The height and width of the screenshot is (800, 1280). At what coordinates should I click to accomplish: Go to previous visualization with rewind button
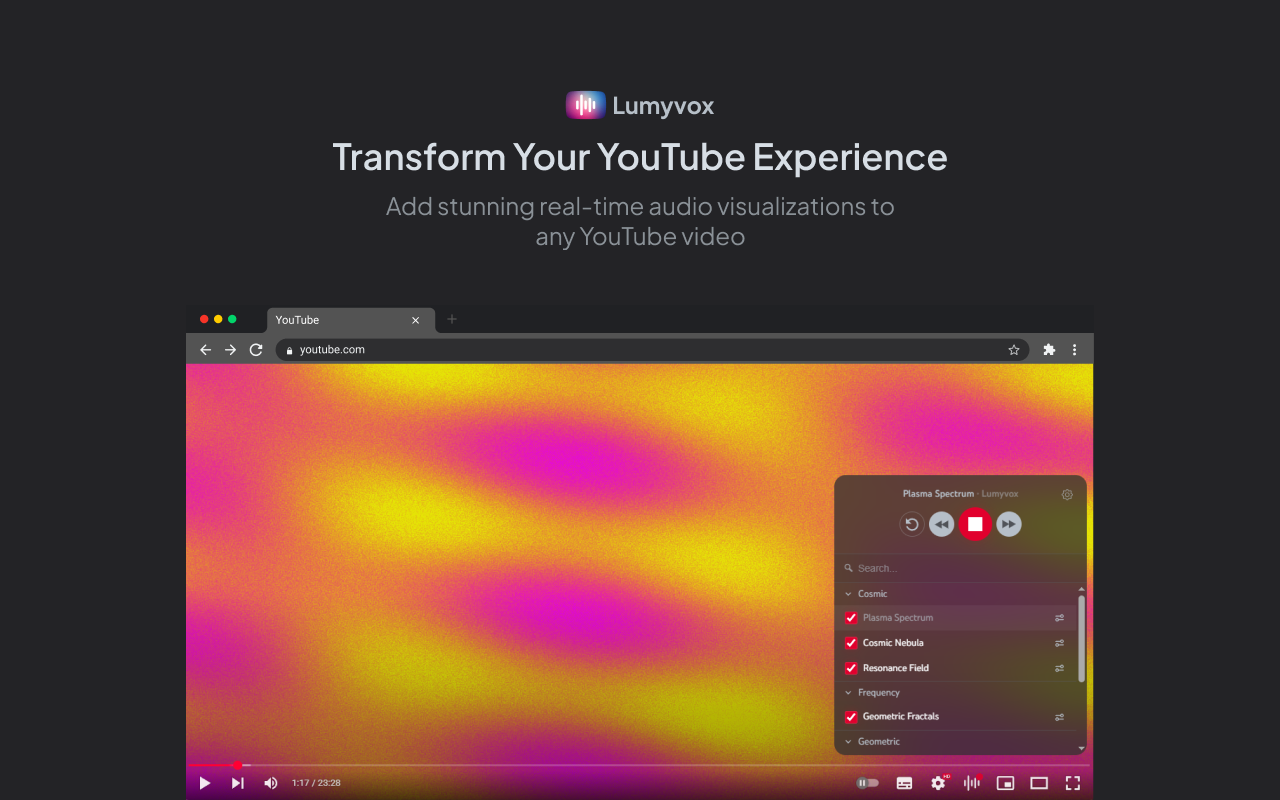[941, 524]
